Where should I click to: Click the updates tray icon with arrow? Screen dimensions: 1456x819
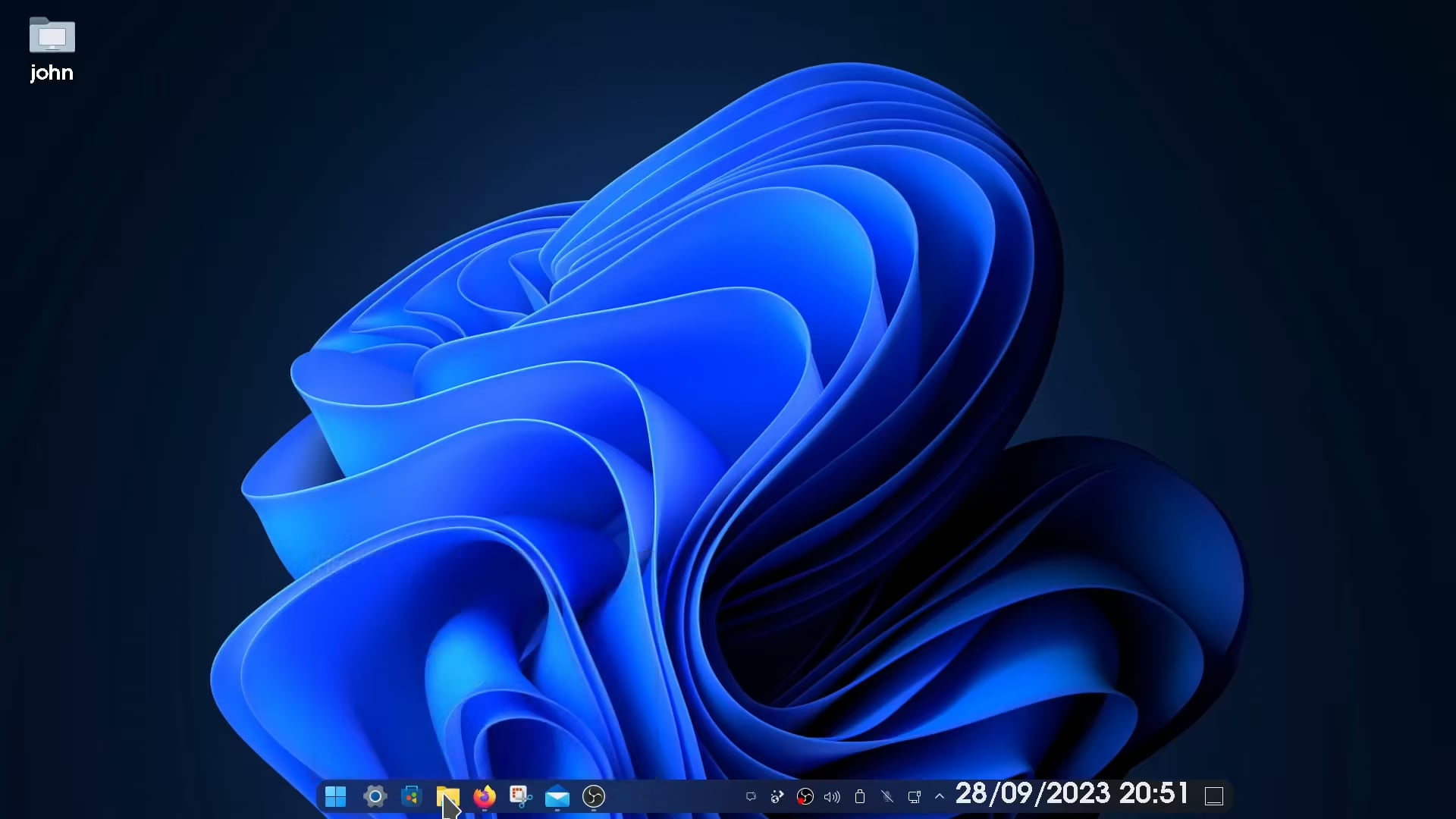tap(777, 796)
